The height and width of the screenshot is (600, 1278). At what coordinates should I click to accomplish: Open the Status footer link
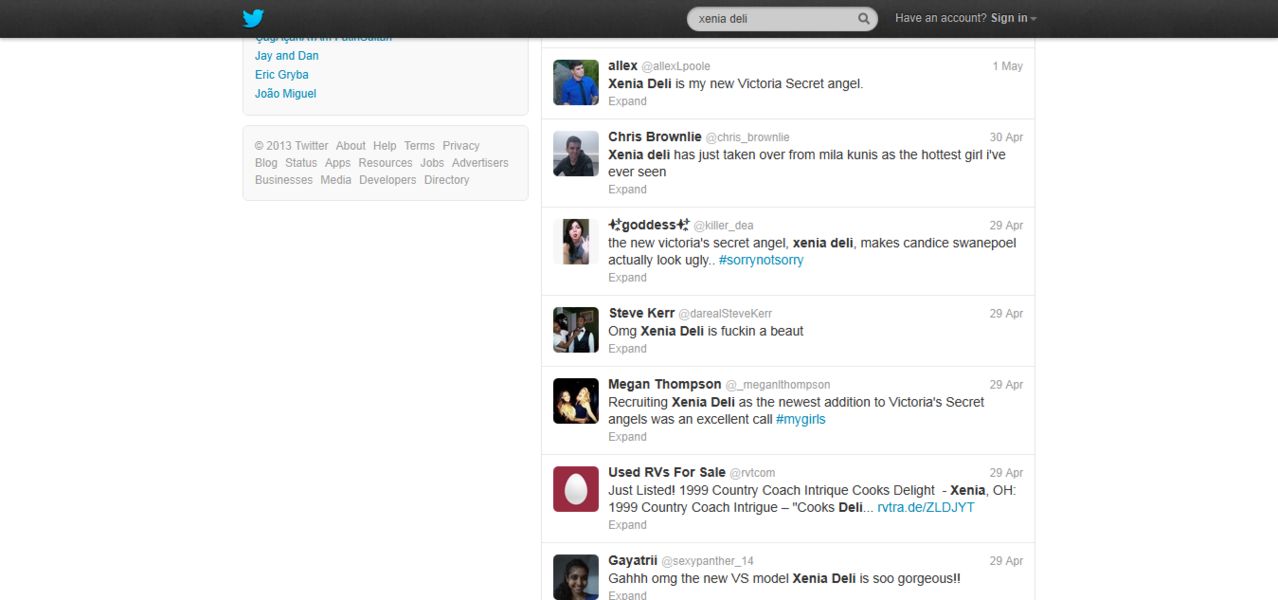[301, 163]
